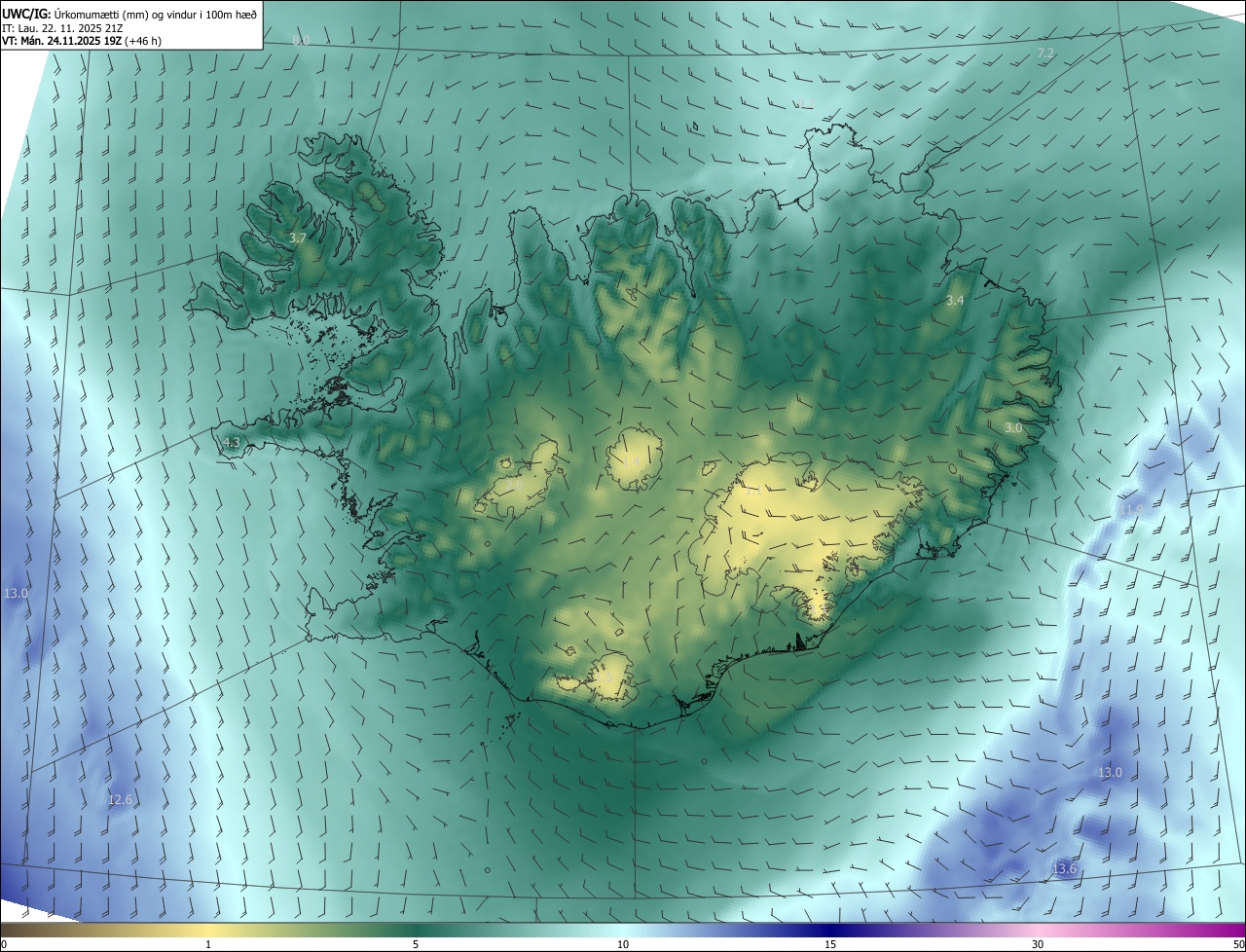Click the '12.6' value in the sea
This screenshot has width=1246, height=952.
pyautogui.click(x=120, y=800)
